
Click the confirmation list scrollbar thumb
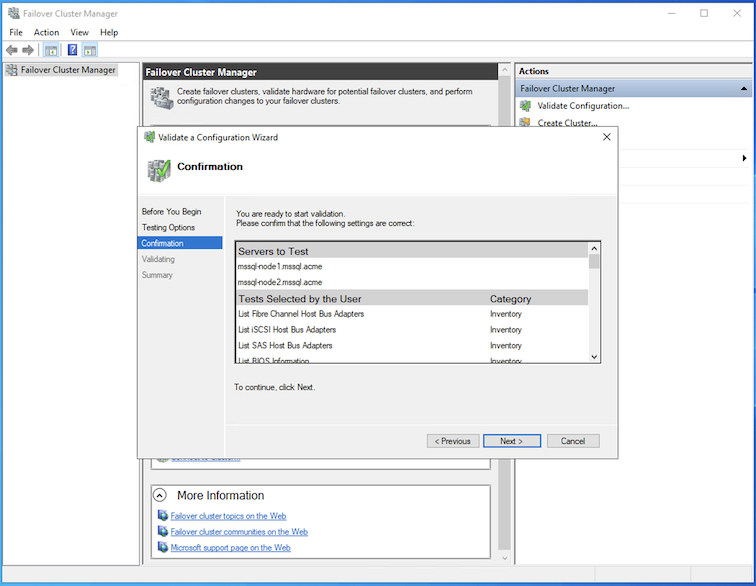coord(594,261)
